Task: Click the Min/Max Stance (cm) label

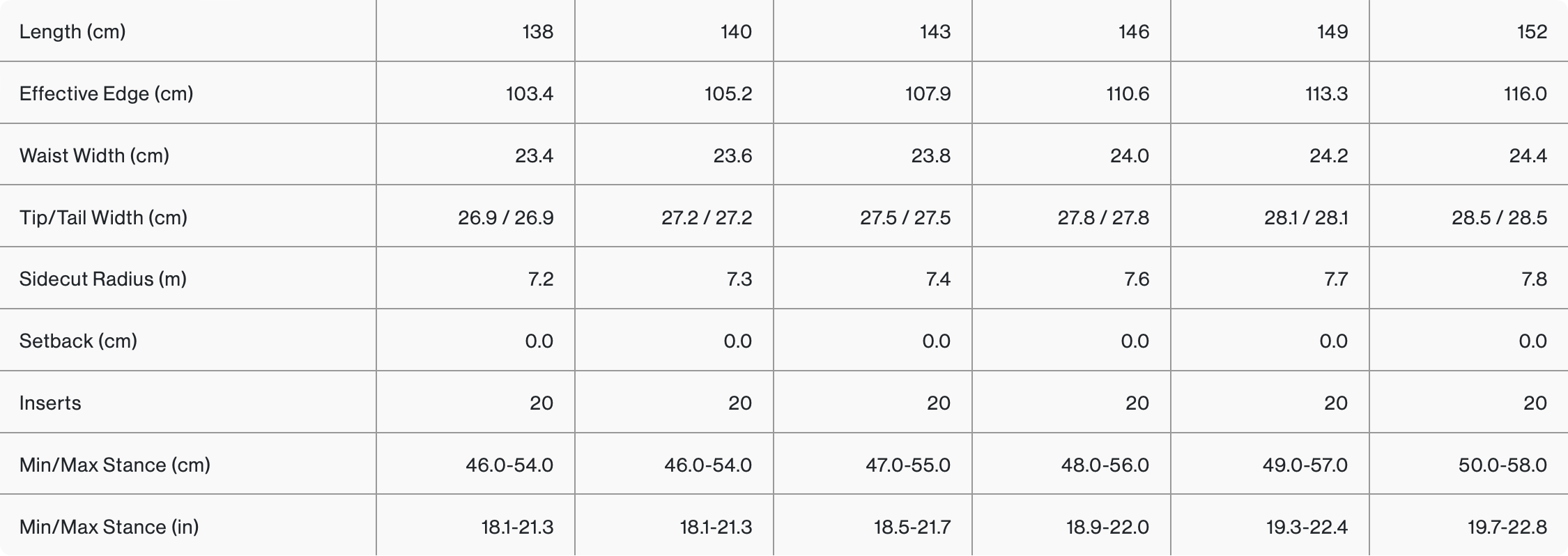Action: pyautogui.click(x=114, y=465)
